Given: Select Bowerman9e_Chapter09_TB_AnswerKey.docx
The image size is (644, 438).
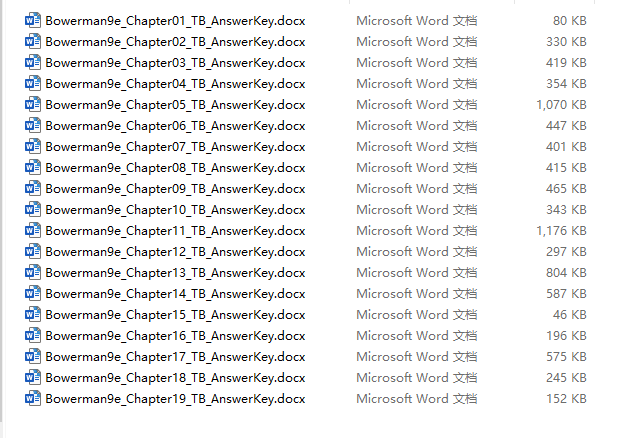Looking at the screenshot, I should click(175, 189).
